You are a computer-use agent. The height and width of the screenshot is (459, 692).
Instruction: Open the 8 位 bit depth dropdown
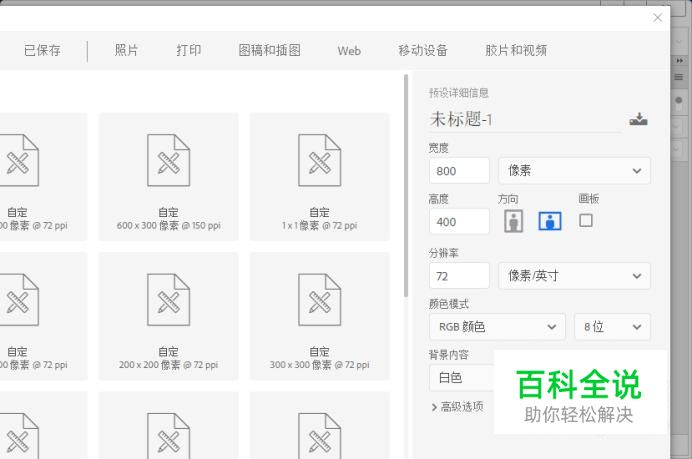(612, 327)
